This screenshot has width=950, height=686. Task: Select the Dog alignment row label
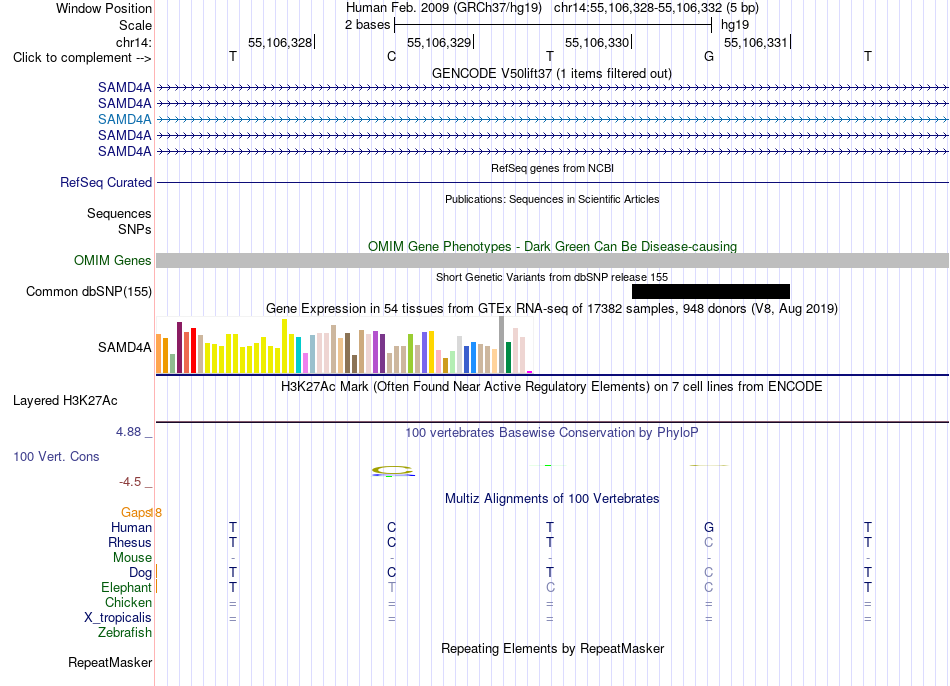(x=141, y=573)
